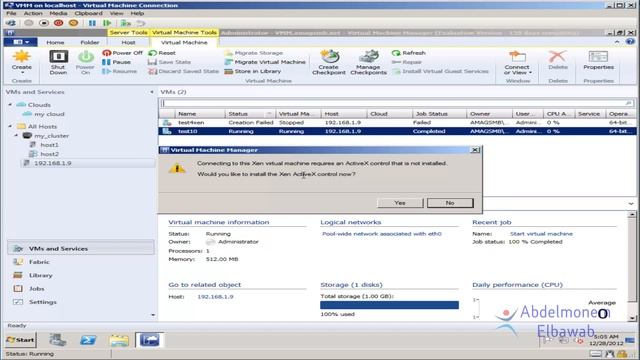Click the Start button
This screenshot has height=360, width=640.
(20, 340)
